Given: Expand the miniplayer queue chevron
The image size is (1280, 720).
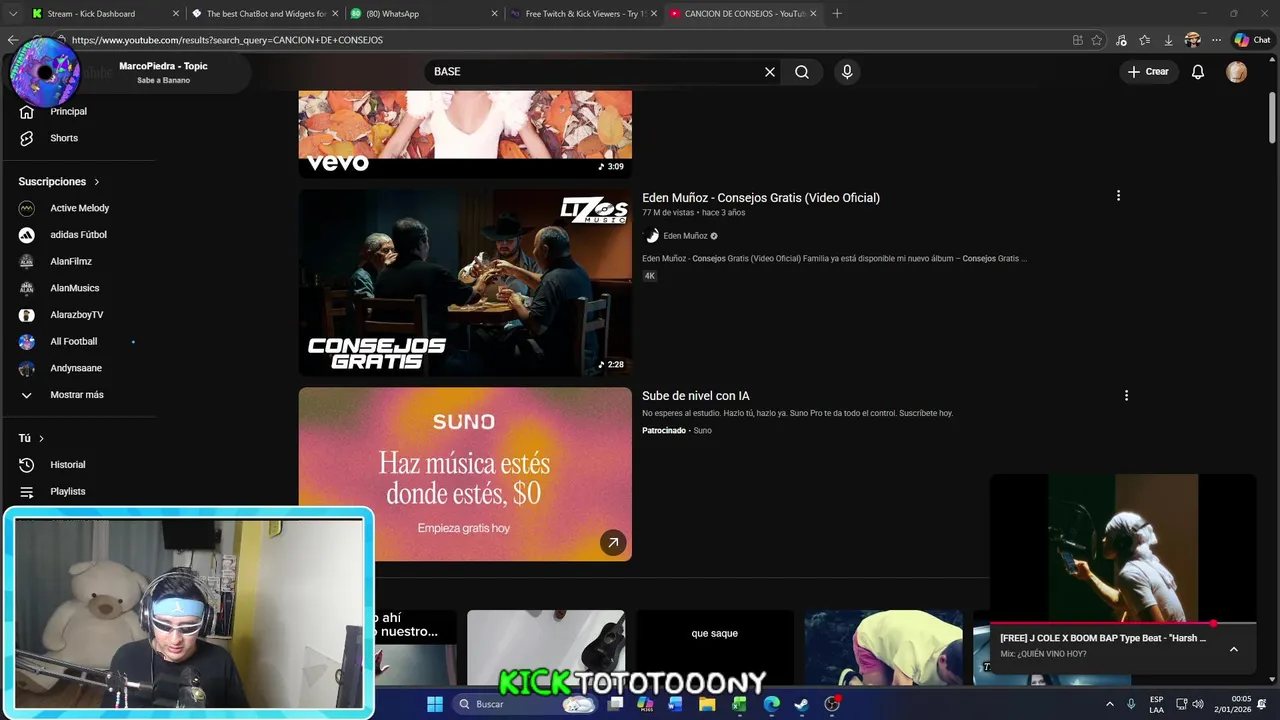Looking at the screenshot, I should [1234, 649].
